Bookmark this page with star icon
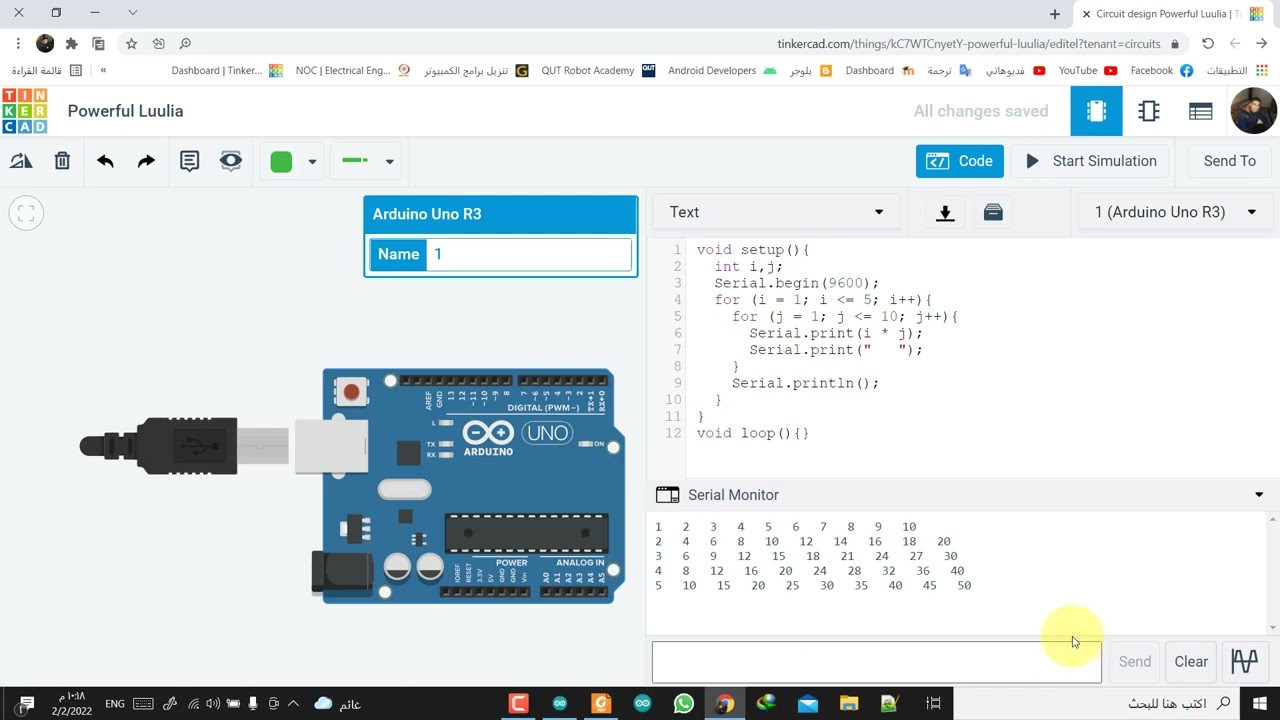 tap(131, 44)
